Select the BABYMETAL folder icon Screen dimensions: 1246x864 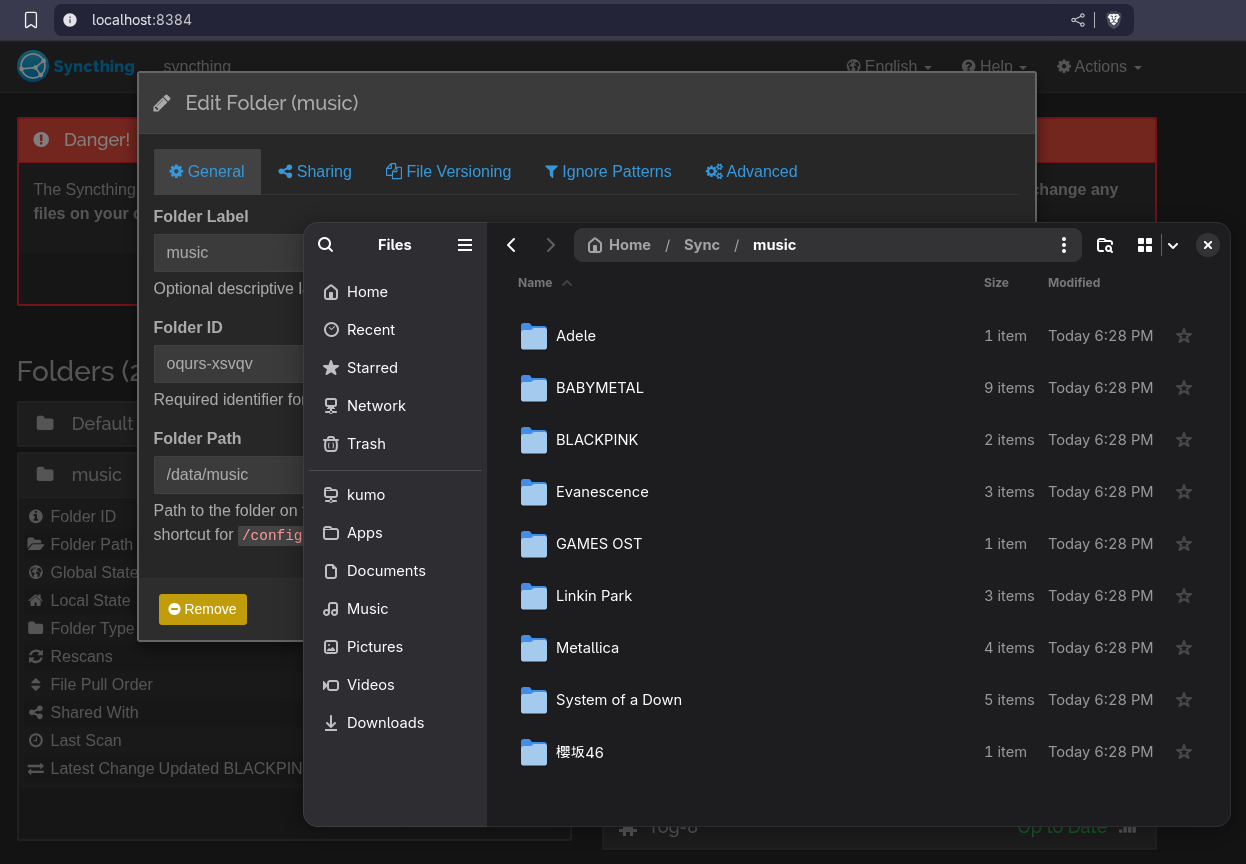pyautogui.click(x=534, y=388)
